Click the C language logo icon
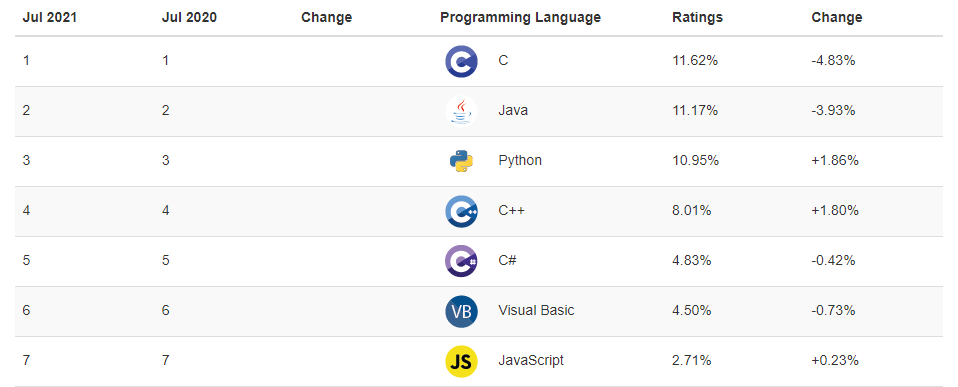The image size is (958, 387). point(461,61)
